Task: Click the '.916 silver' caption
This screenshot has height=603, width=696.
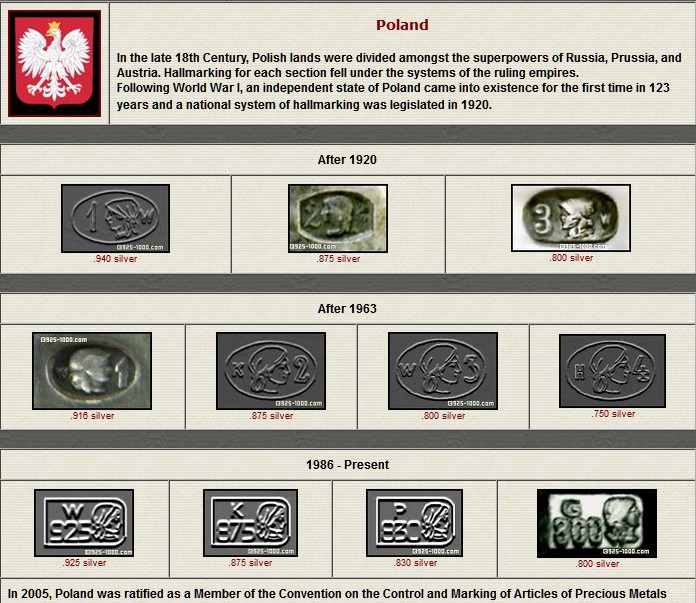Action: [92, 416]
